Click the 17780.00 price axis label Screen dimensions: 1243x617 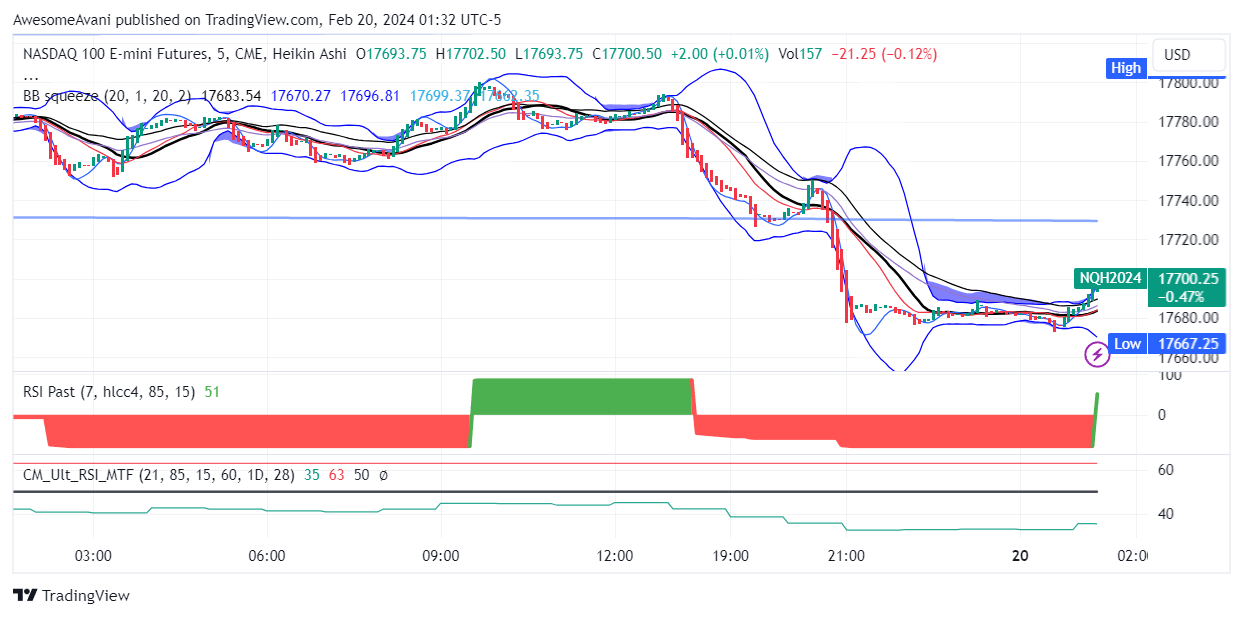[1188, 122]
